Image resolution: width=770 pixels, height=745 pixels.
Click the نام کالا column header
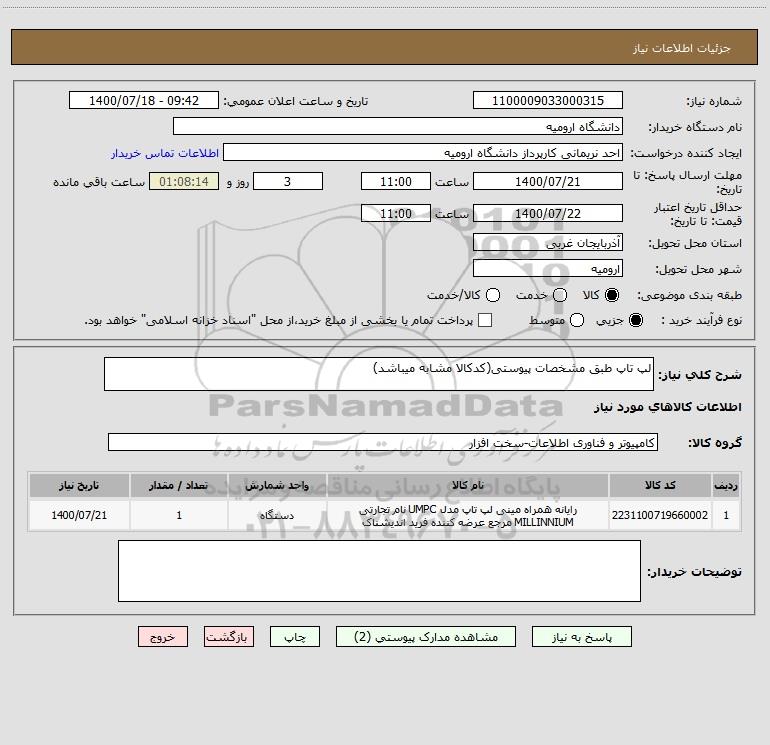[468, 485]
